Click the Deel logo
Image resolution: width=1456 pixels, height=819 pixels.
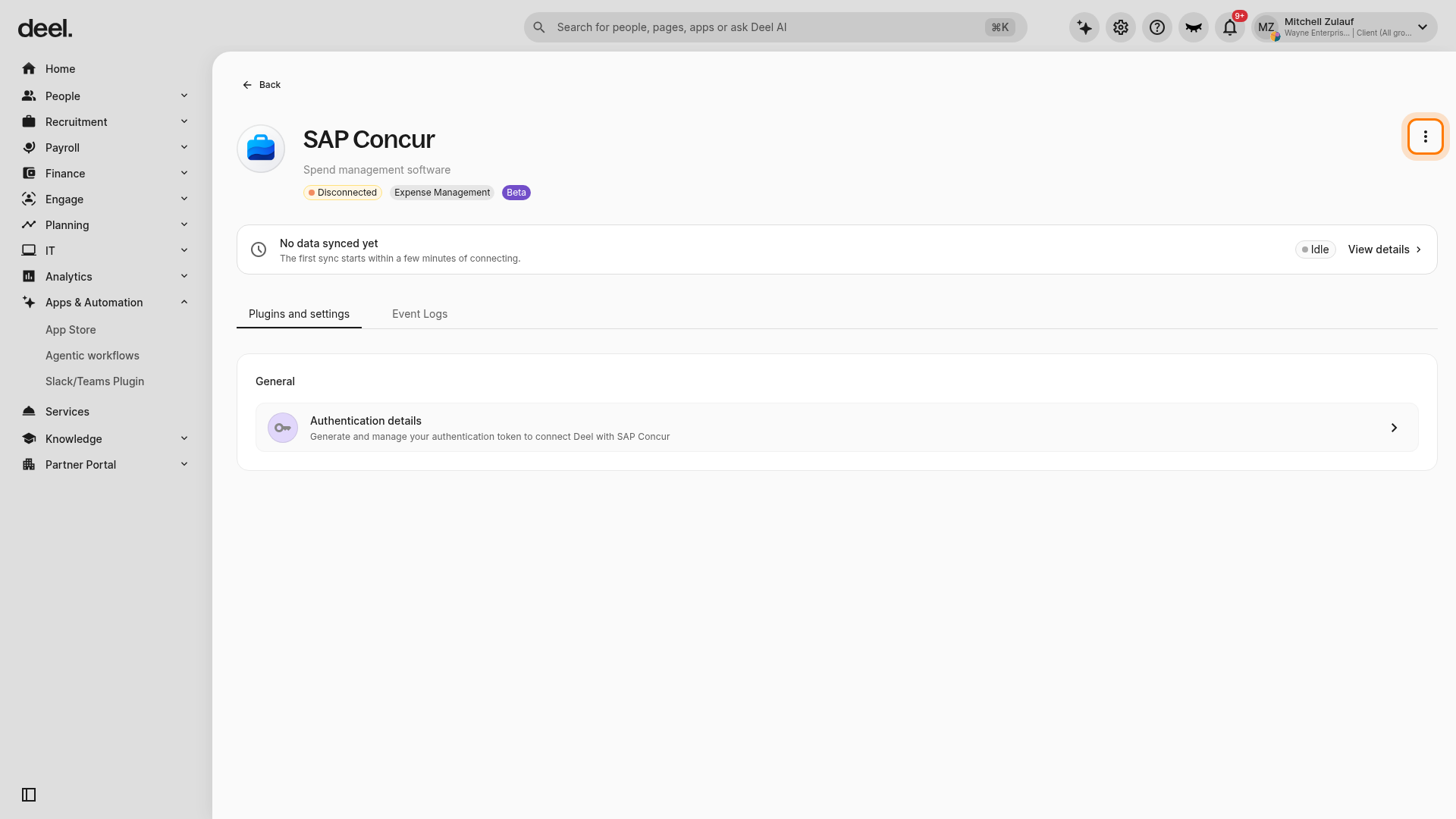click(x=45, y=29)
